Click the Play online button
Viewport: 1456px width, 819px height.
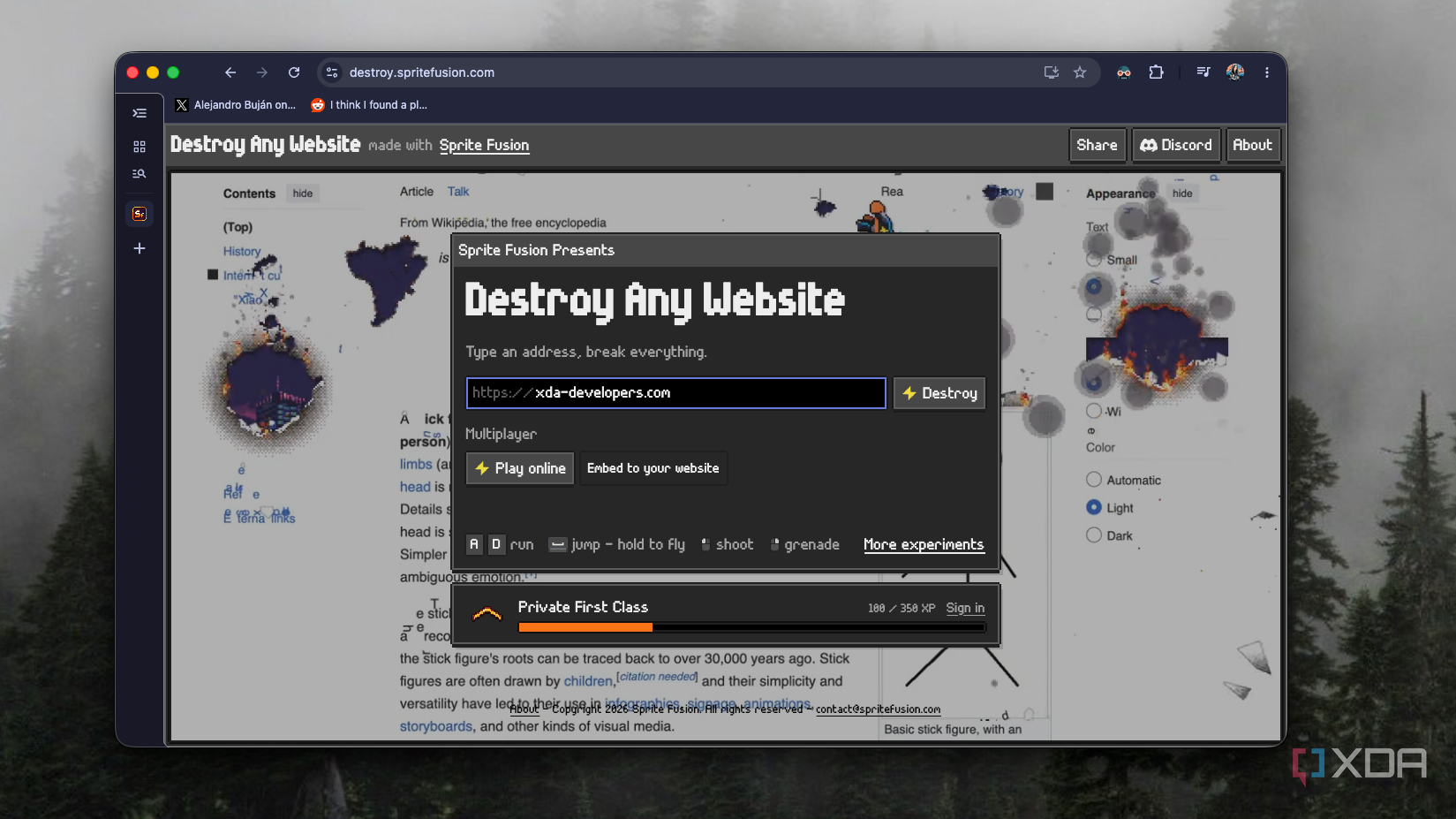520,468
